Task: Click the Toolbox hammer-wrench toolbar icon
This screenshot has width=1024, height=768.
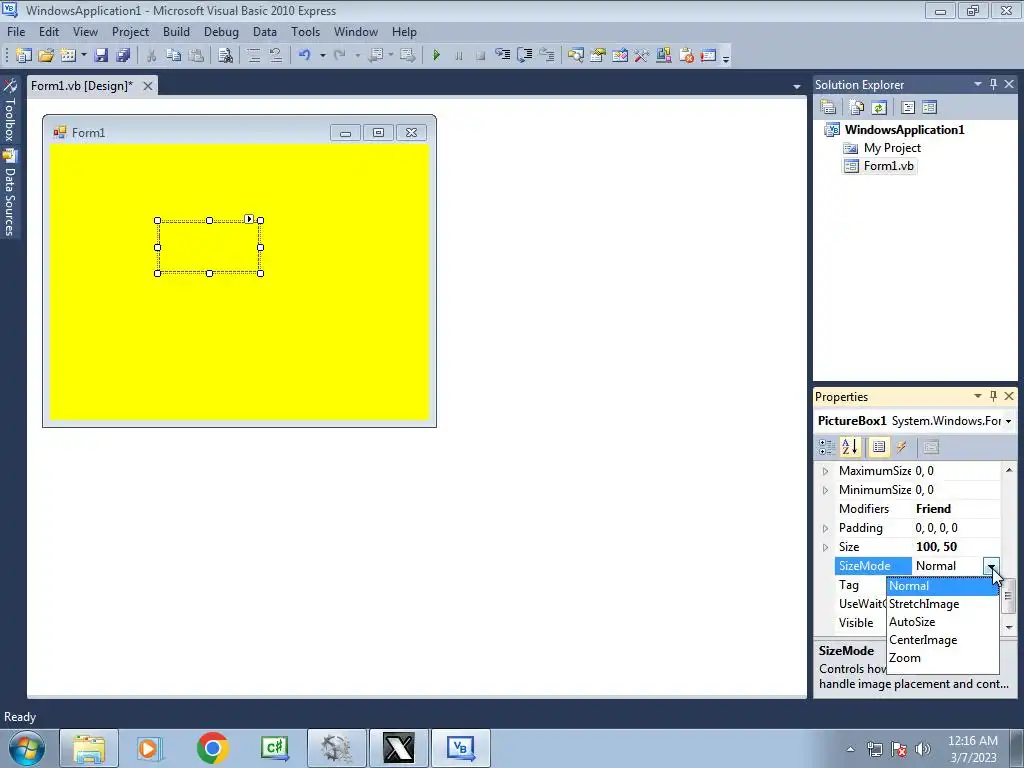Action: coord(641,56)
